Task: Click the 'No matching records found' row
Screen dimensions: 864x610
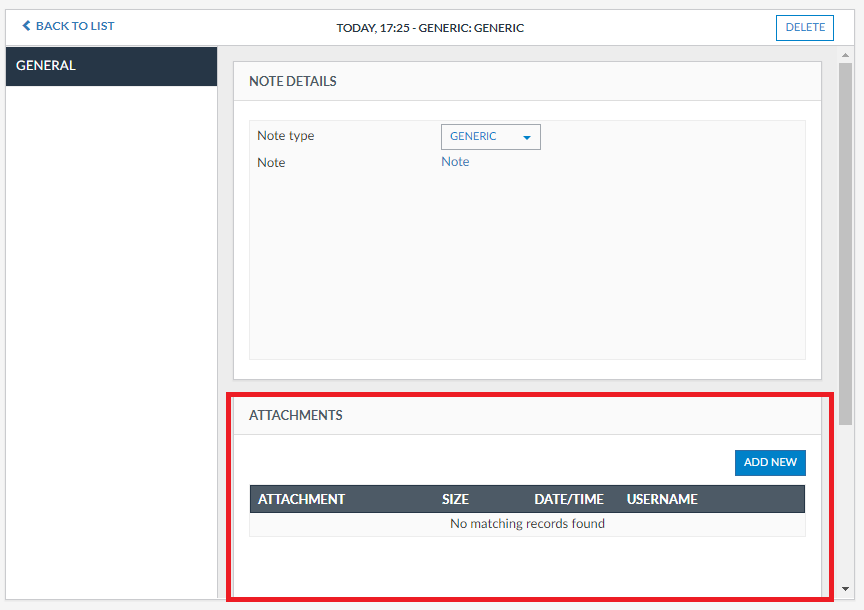Action: point(527,524)
